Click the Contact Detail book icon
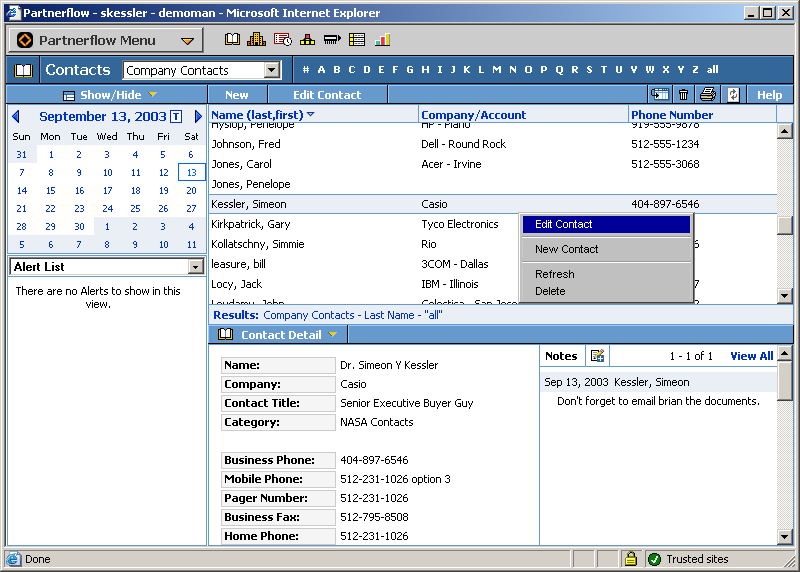 tap(226, 334)
